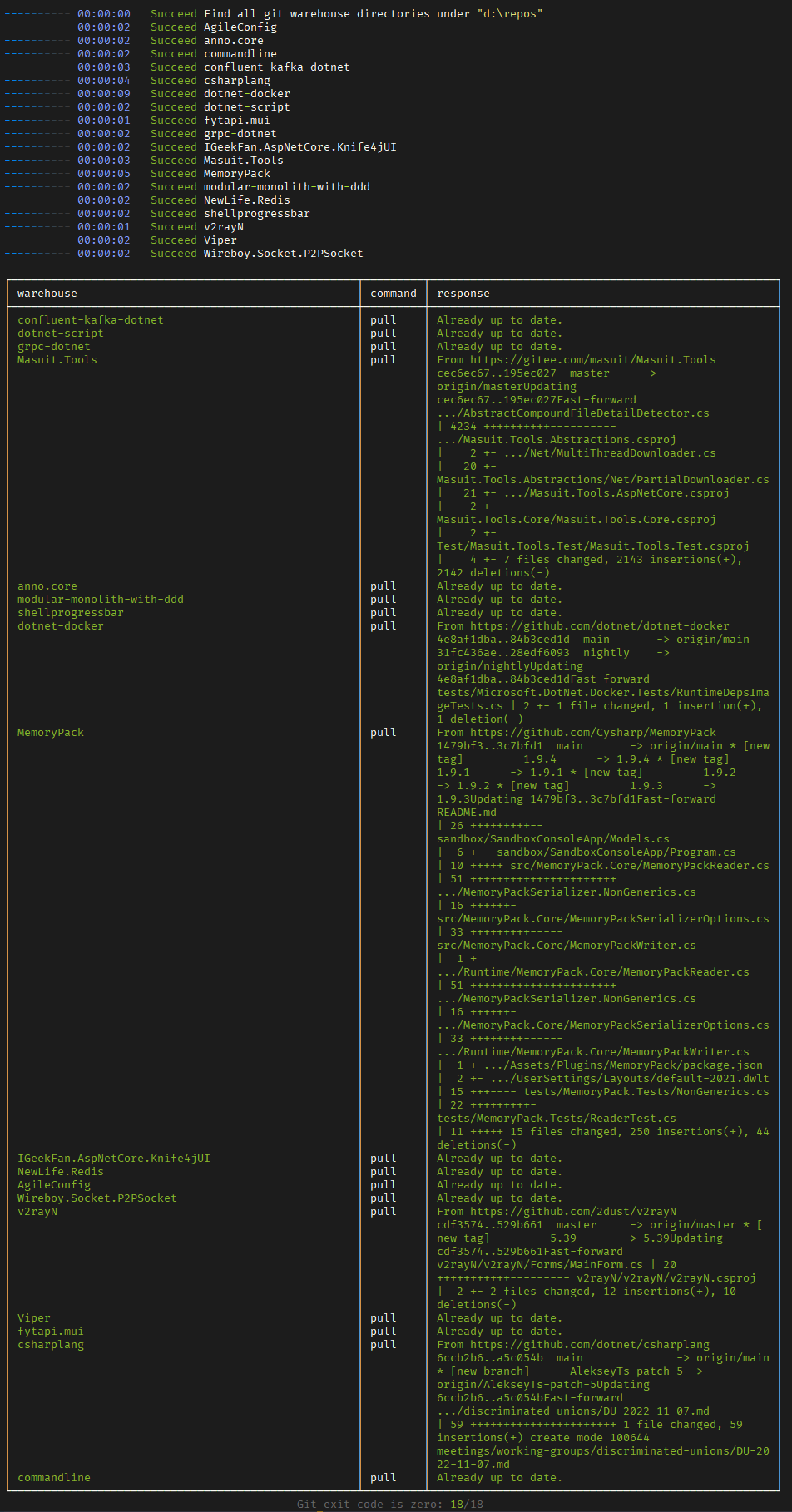Screen dimensions: 792x1512
Task: Open the Cysharp/MemoryPack GitHub link
Action: 592,733
